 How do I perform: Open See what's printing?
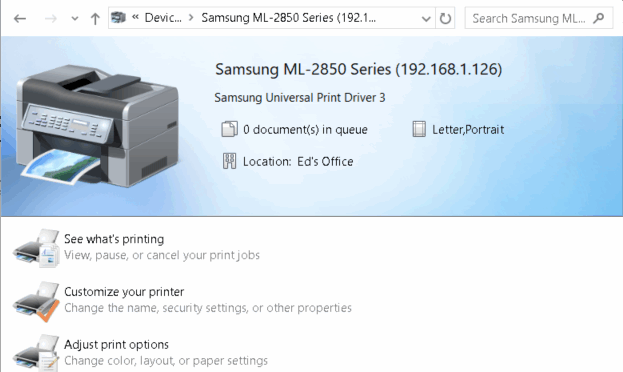tap(114, 239)
